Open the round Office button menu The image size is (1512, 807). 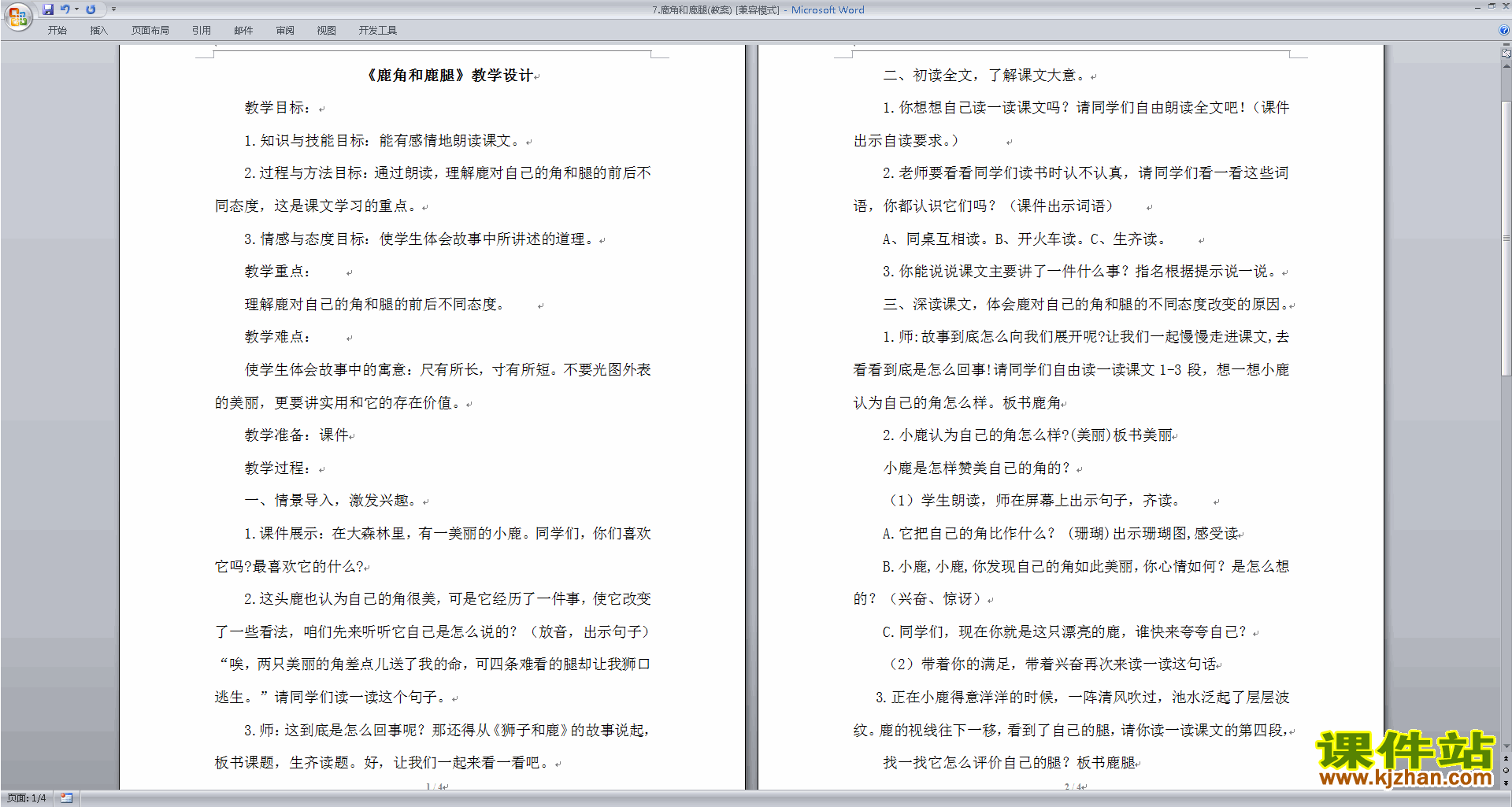pos(17,16)
